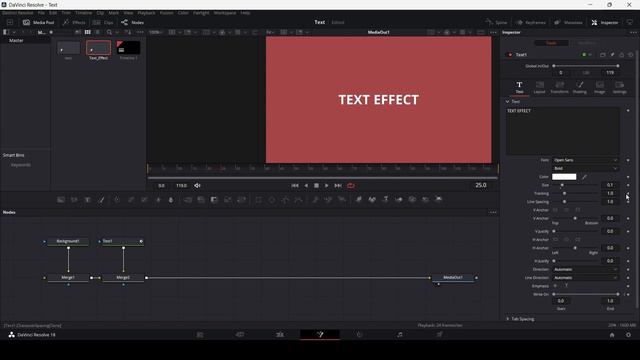
Task: Switch media pool to list view
Action: click(x=97, y=32)
